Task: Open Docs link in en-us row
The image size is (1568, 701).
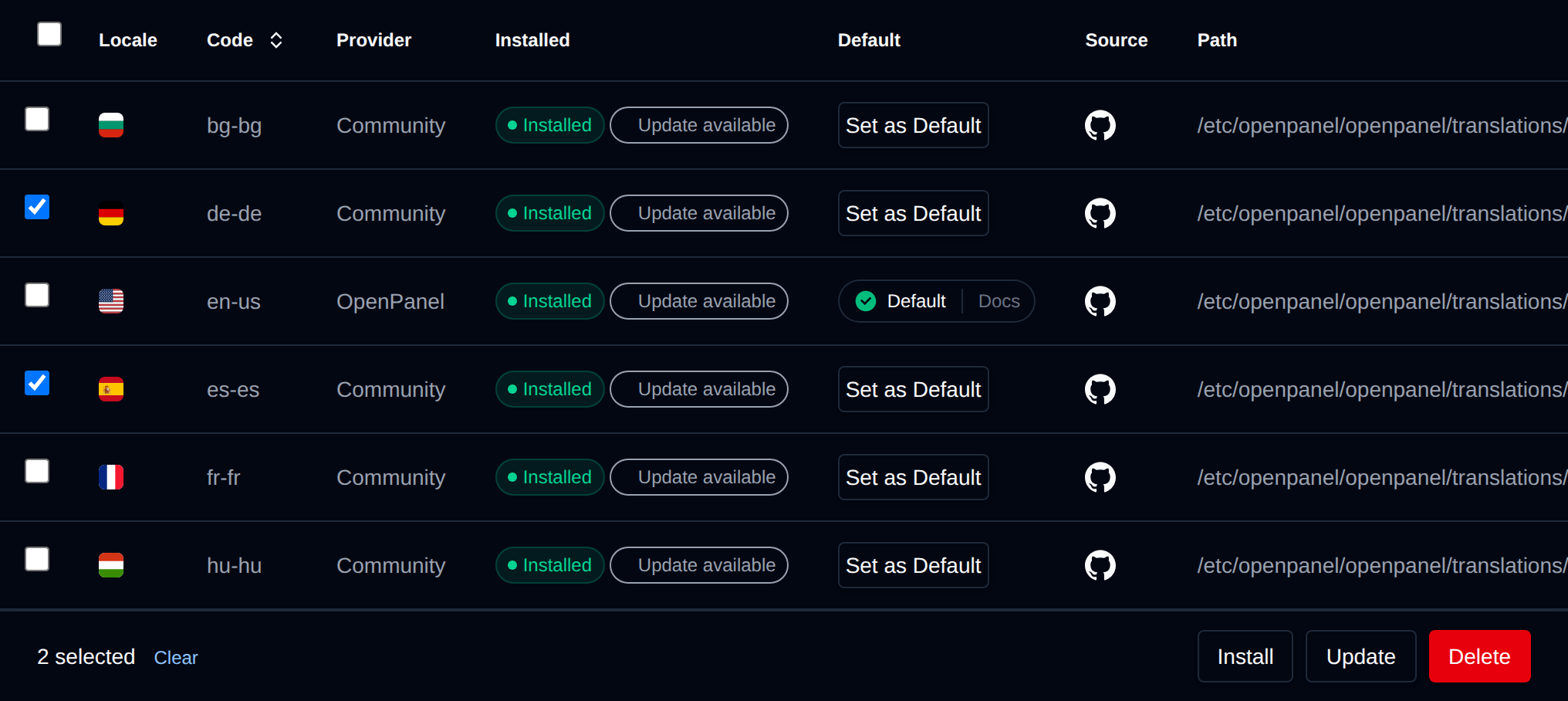Action: tap(999, 301)
